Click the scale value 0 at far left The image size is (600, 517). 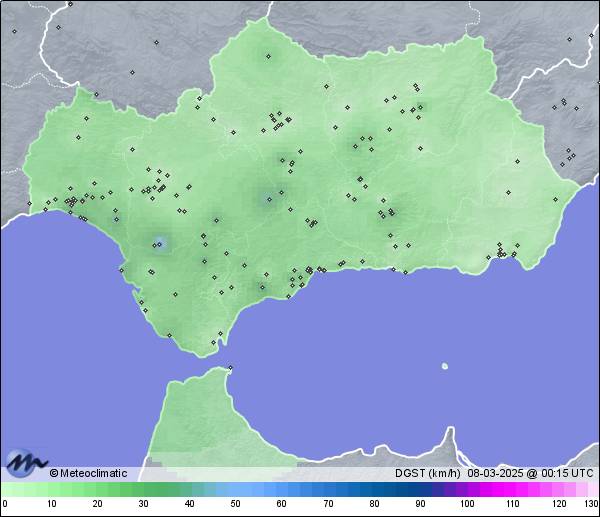pyautogui.click(x=5, y=504)
